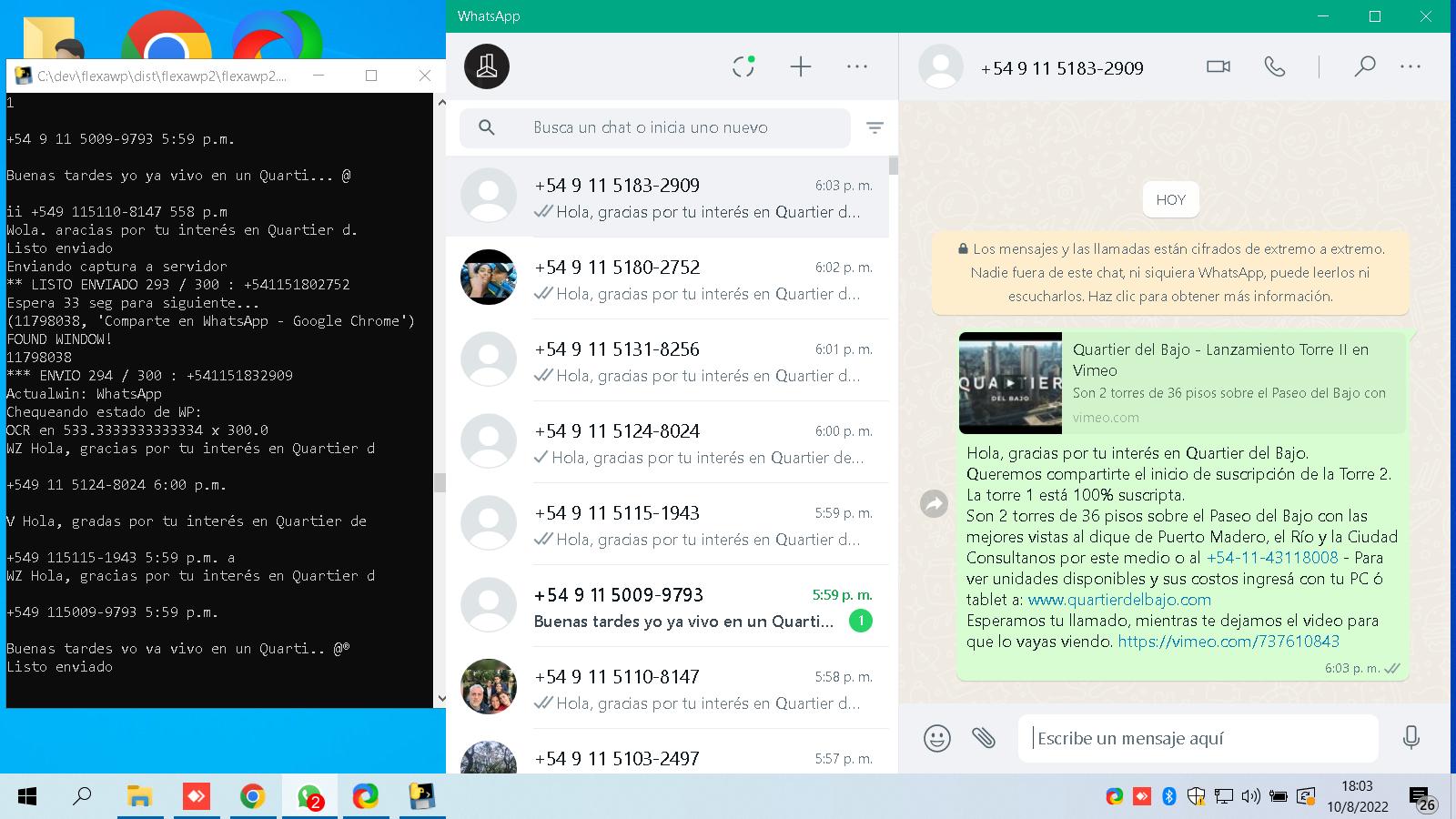Open Windows Security tray icon

[x=1197, y=796]
